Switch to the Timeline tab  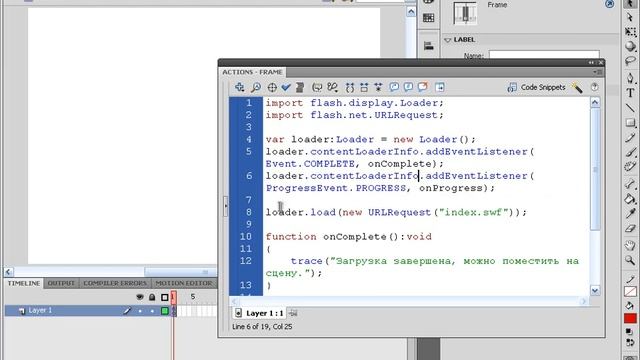(x=24, y=283)
